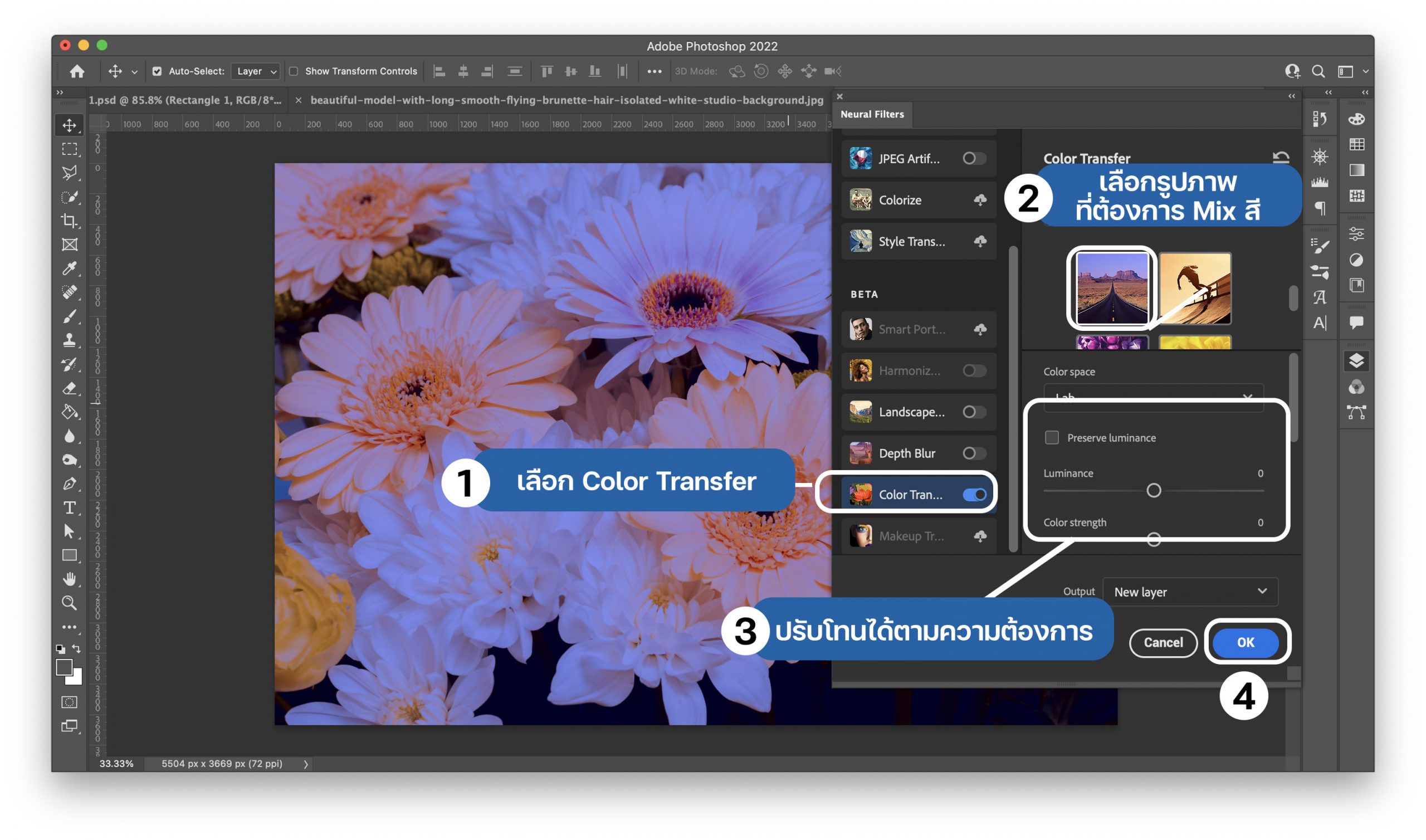Reset Color Transfer parameters icon
Viewport: 1426px width, 840px height.
[x=1281, y=157]
